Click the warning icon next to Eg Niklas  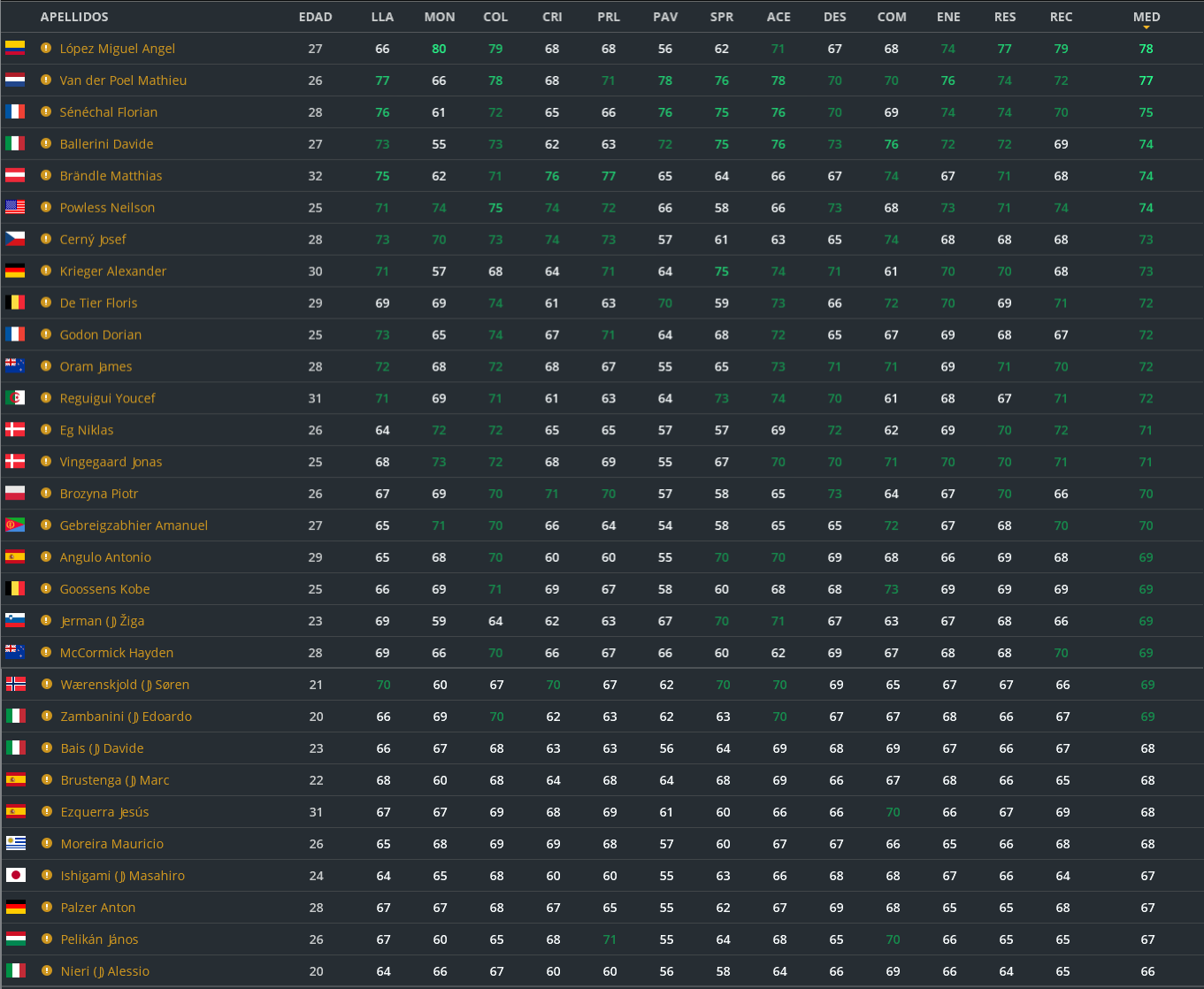46,430
